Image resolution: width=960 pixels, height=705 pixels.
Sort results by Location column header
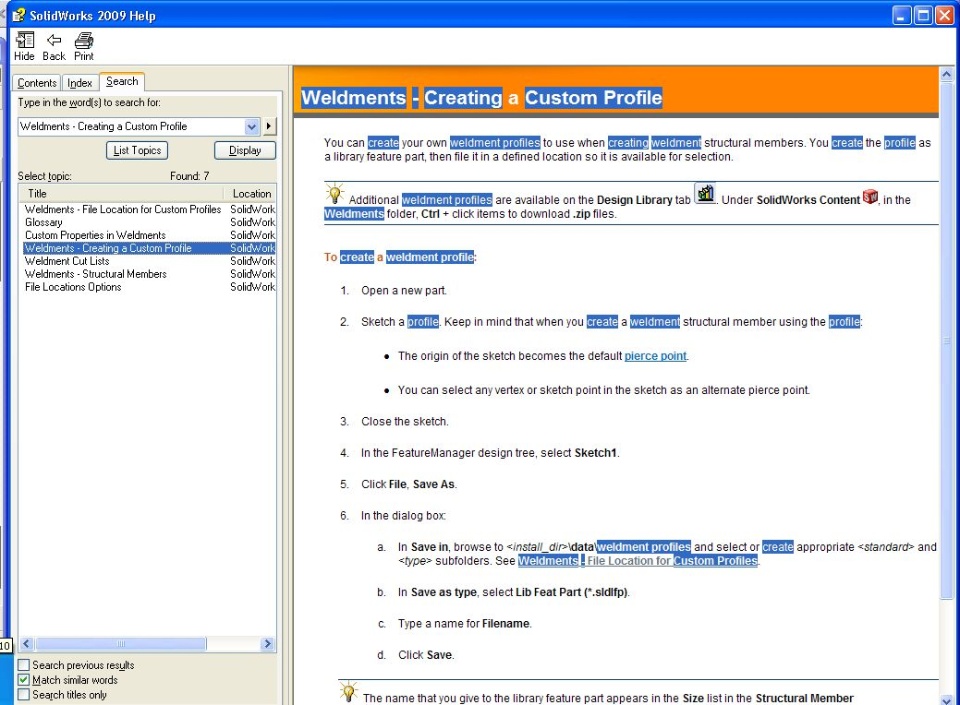[x=250, y=193]
